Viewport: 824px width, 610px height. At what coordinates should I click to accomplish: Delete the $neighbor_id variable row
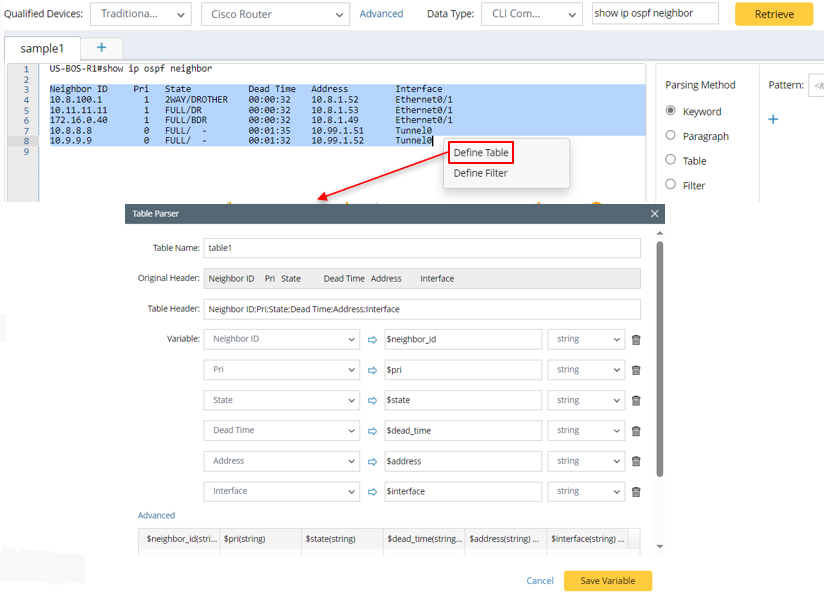click(636, 340)
